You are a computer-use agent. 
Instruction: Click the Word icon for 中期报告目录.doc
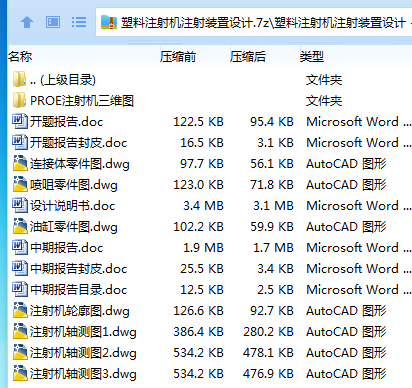point(20,289)
